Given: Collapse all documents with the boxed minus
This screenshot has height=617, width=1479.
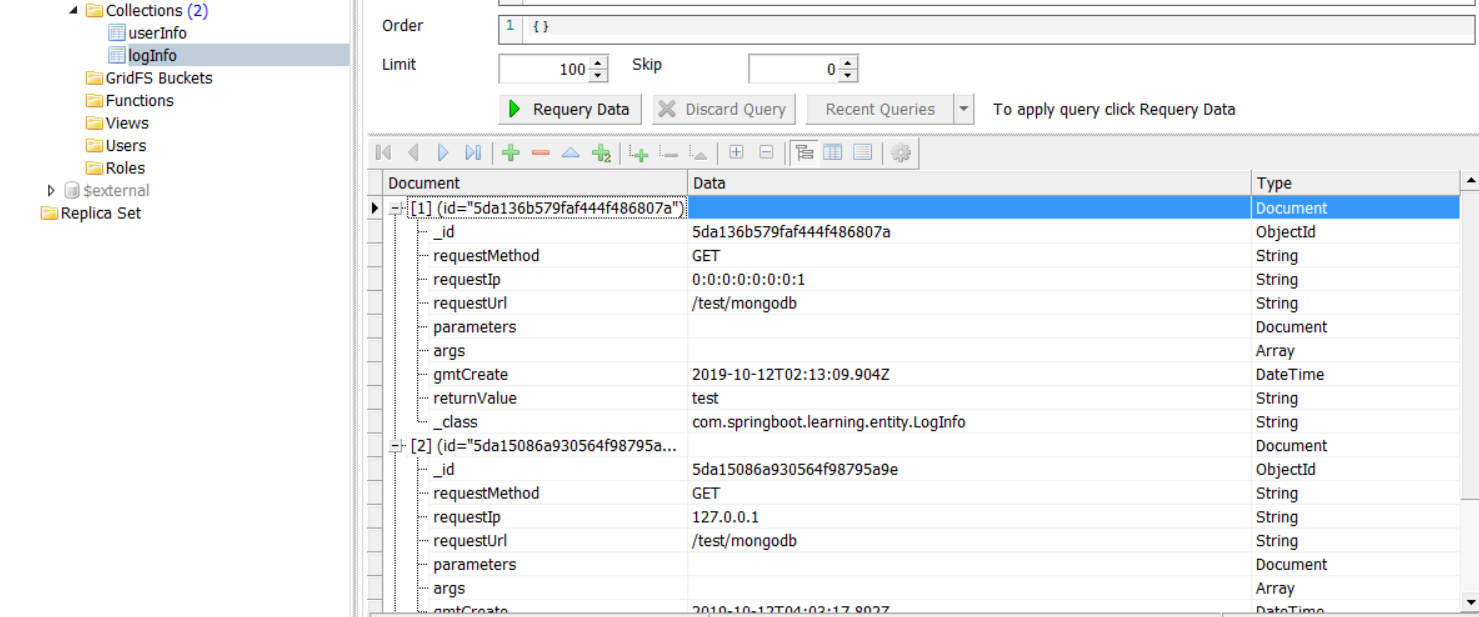Looking at the screenshot, I should (x=766, y=153).
